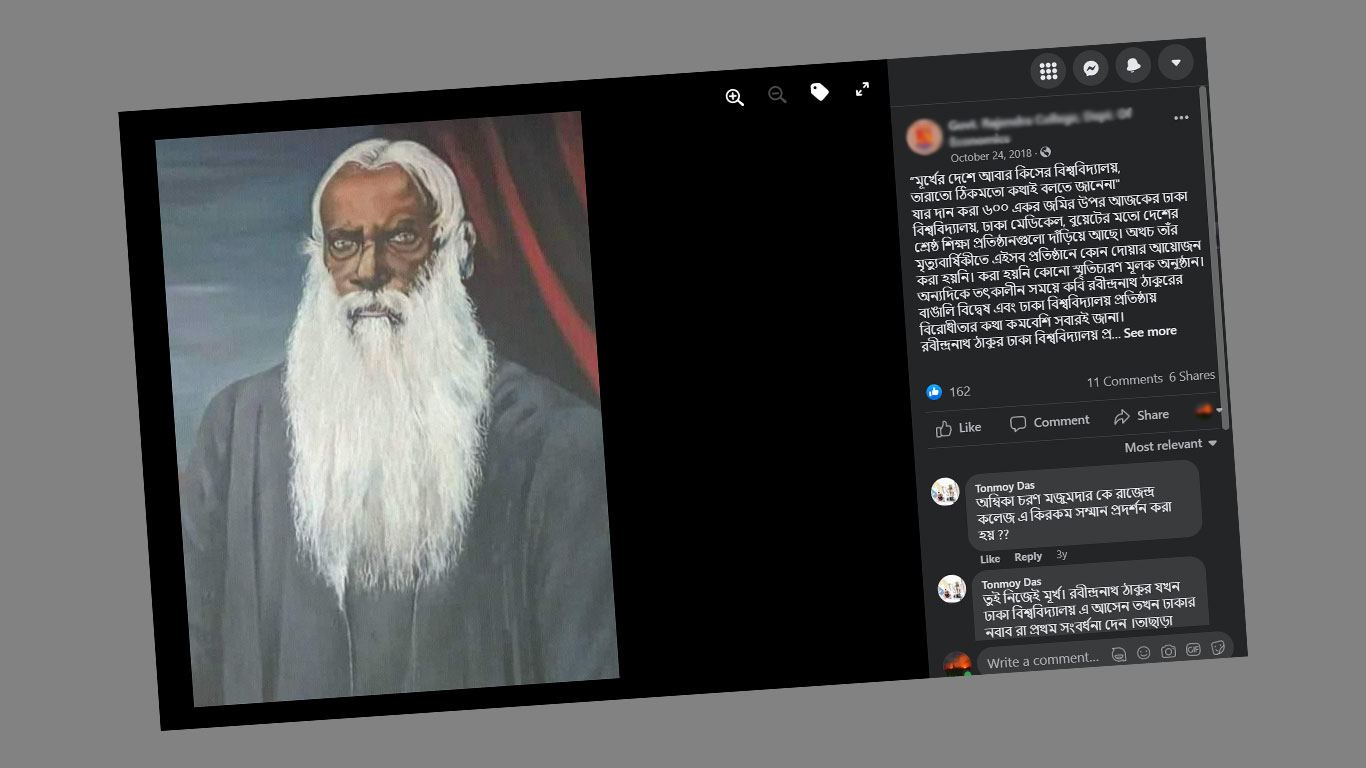Image resolution: width=1366 pixels, height=768 pixels.
Task: Click the zoom out magnifier icon
Action: click(x=777, y=95)
